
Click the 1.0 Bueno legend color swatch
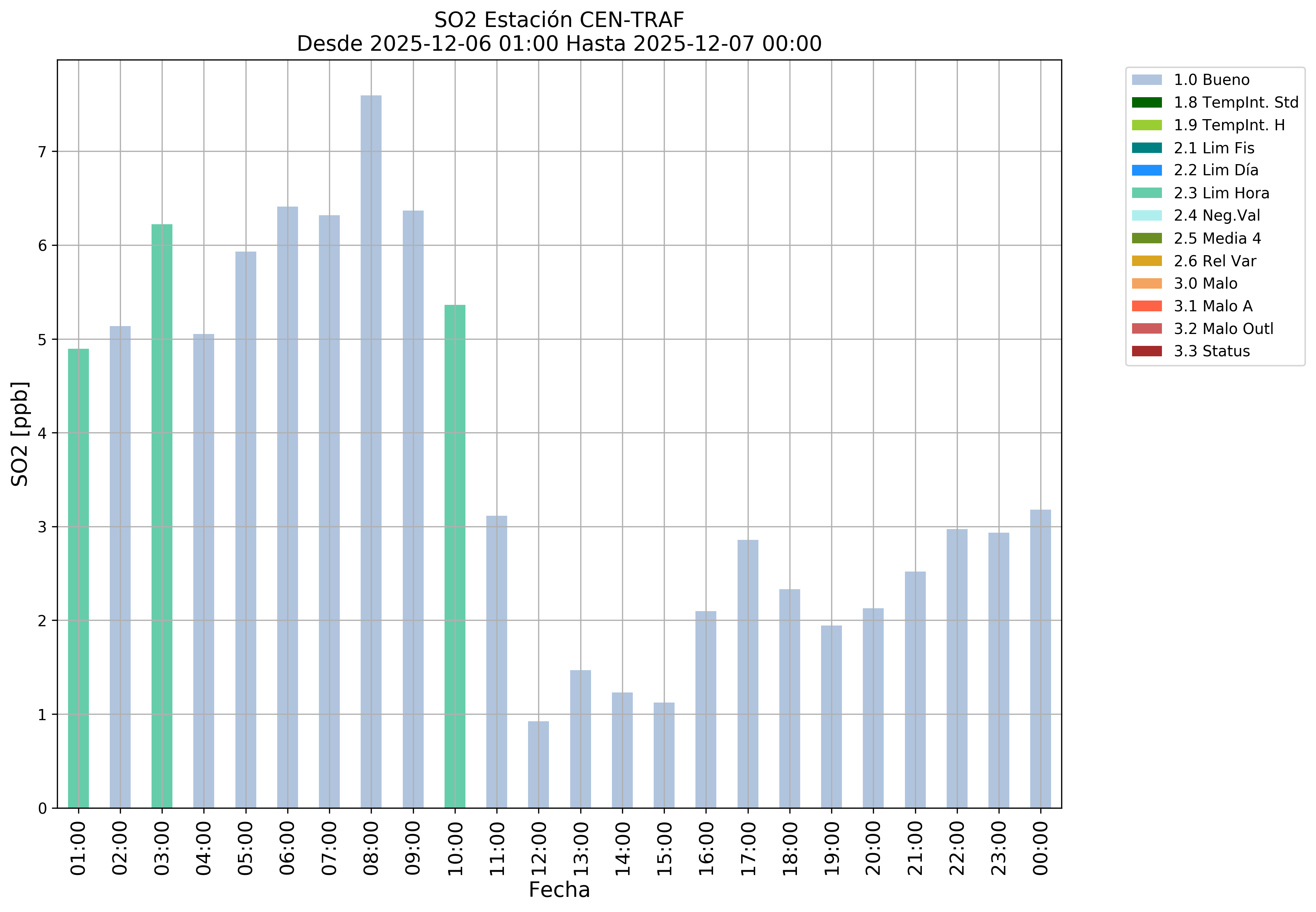[x=1146, y=80]
